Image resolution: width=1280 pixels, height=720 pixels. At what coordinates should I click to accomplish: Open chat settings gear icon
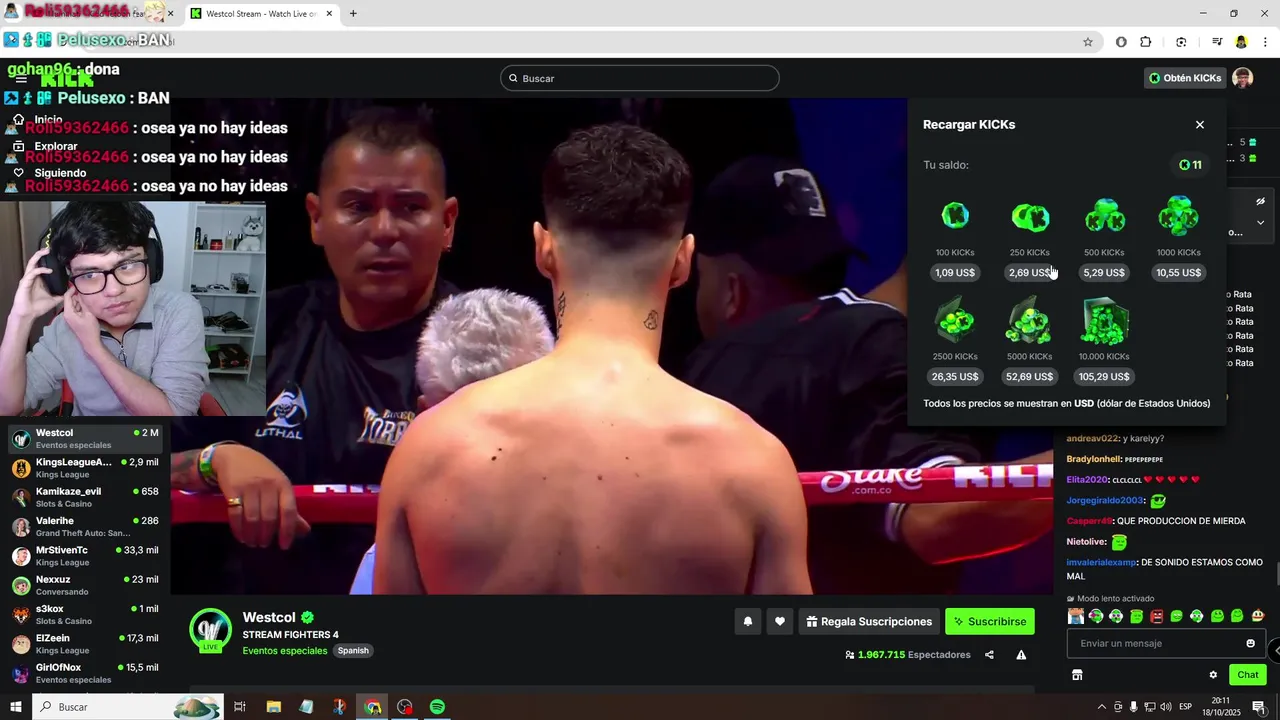[1213, 675]
